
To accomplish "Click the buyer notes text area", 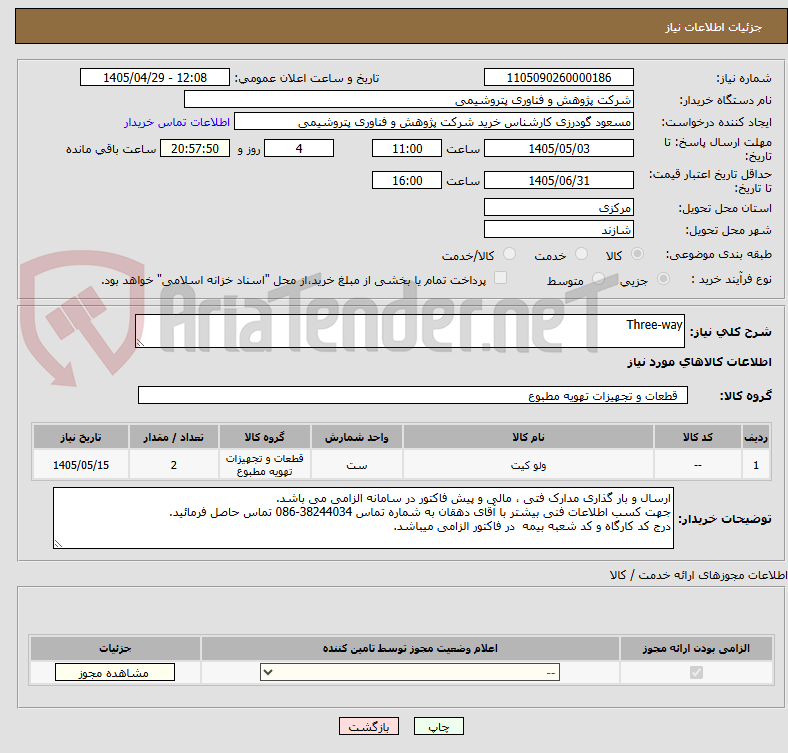I will 363,518.
